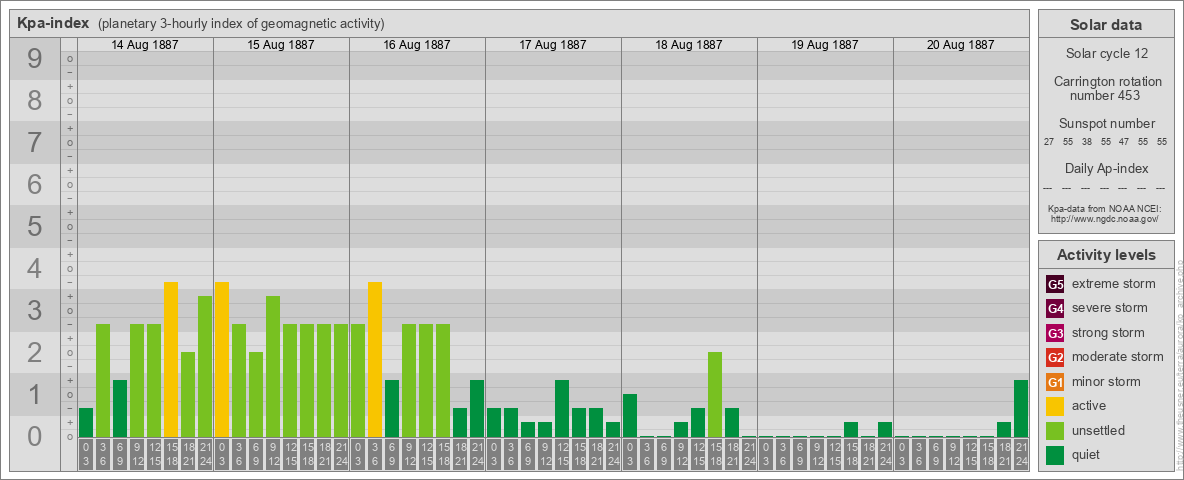
Task: Click the '0 3' time label under 14 Aug
Action: [x=86, y=454]
